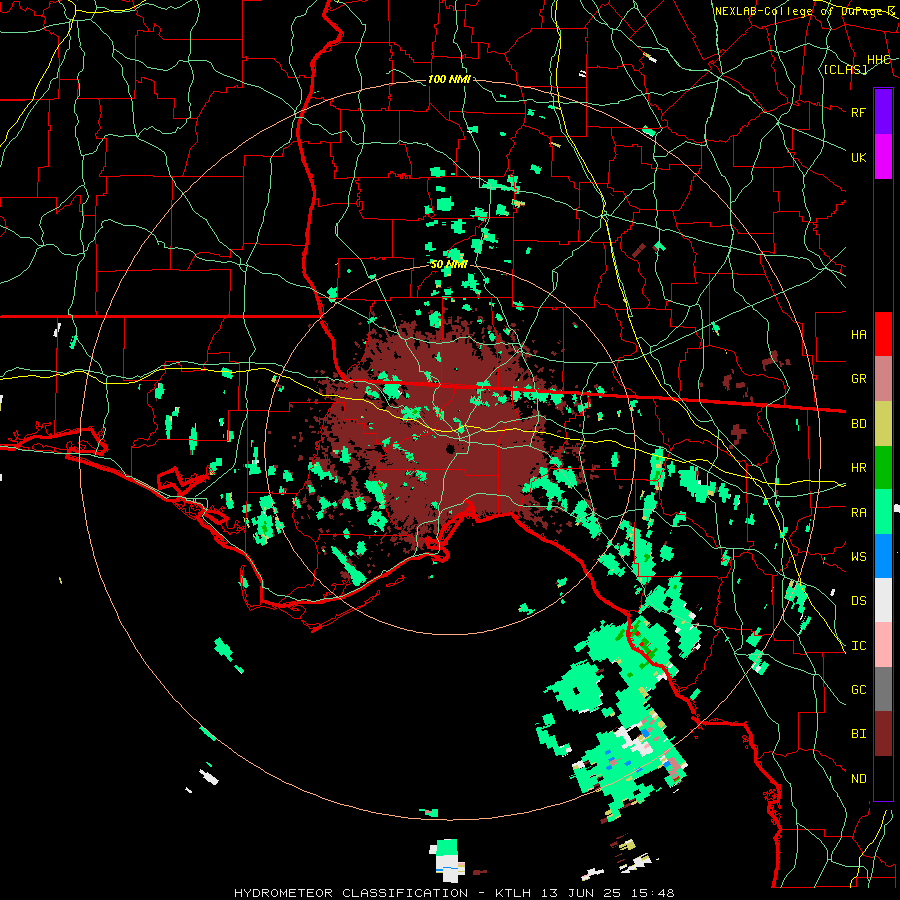The height and width of the screenshot is (900, 900).
Task: Click the UK legend label
Action: tap(858, 157)
